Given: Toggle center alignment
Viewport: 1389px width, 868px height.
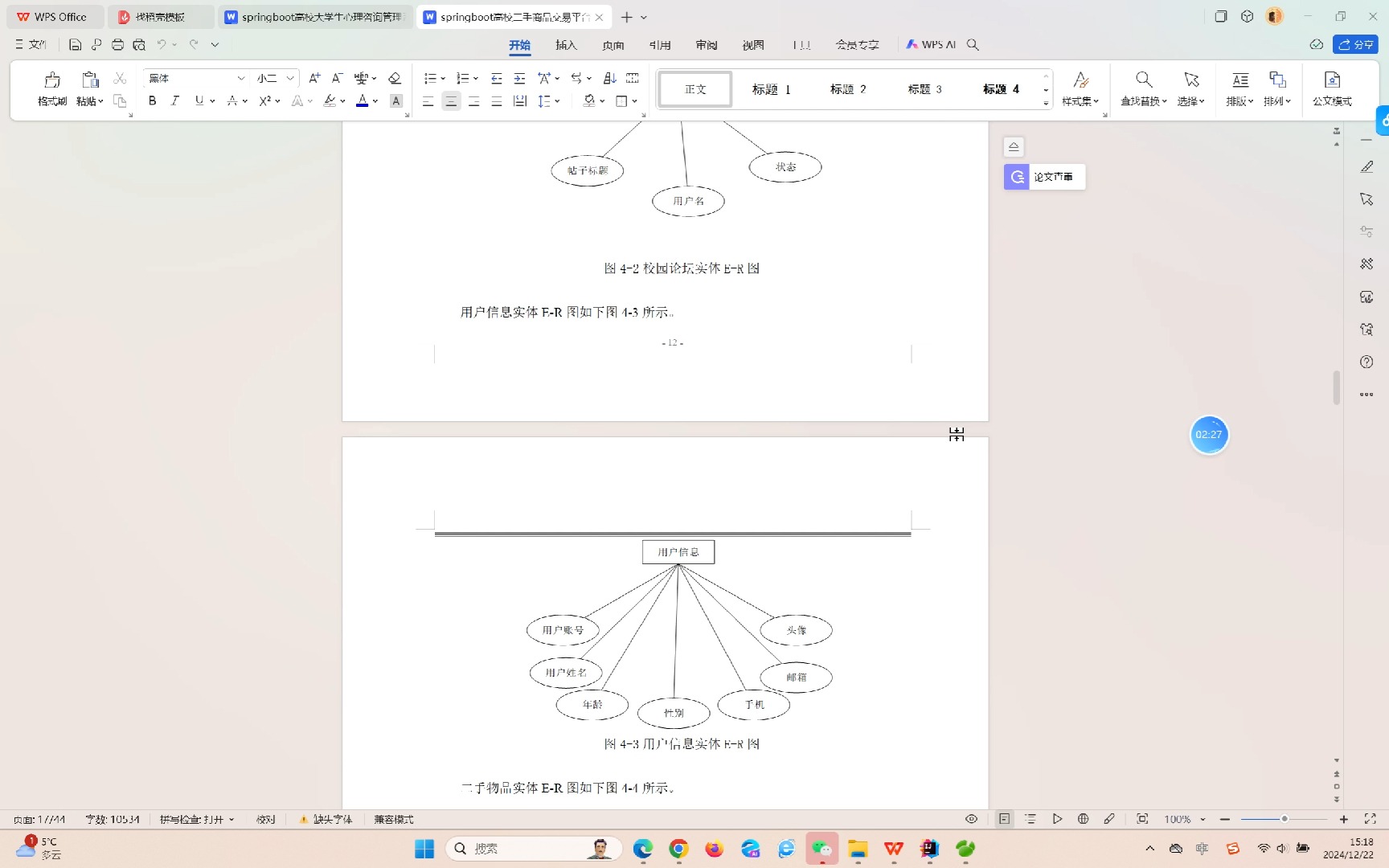Looking at the screenshot, I should pos(451,101).
